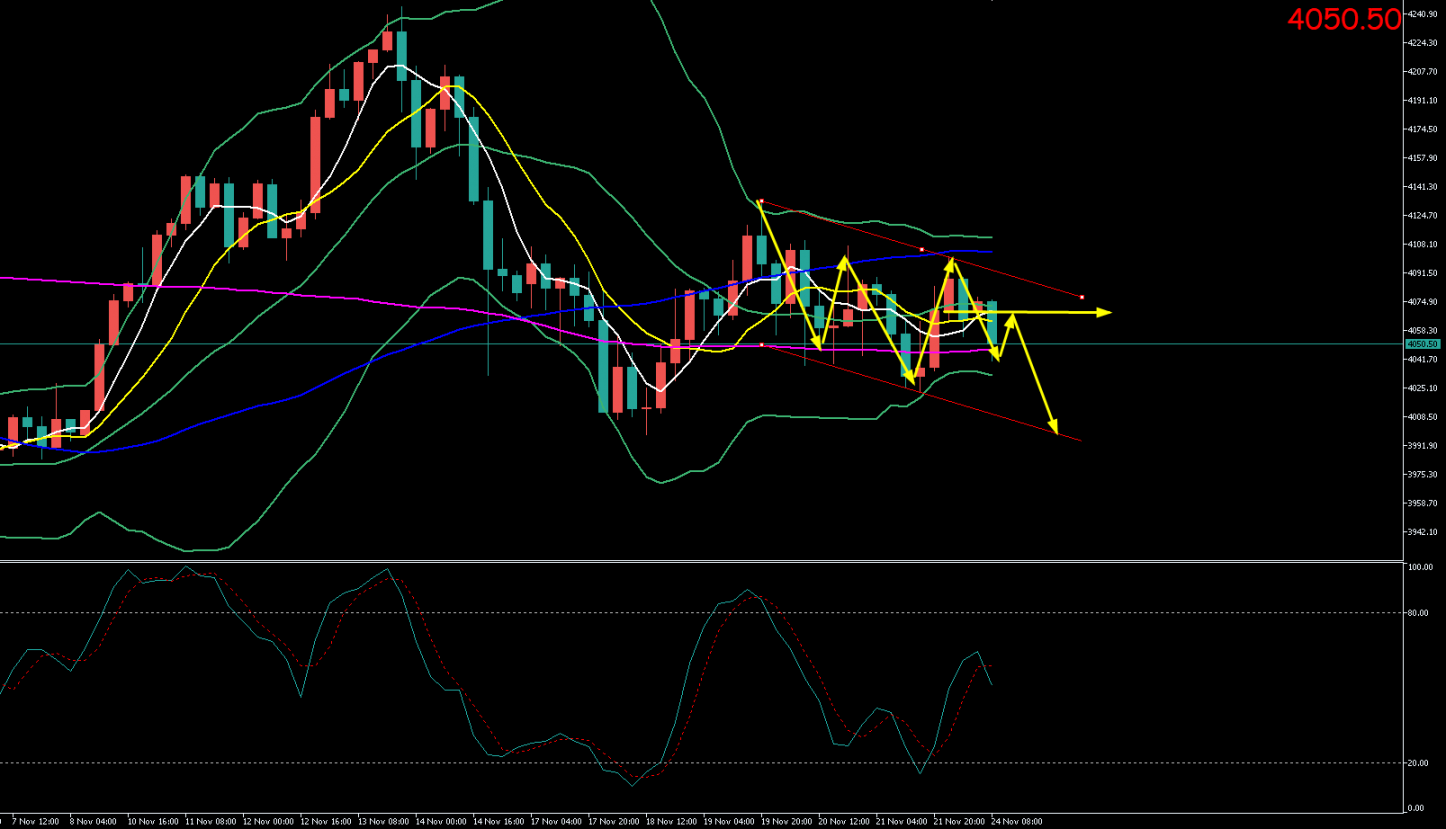Grab the red channel's rightmost anchor point

(x=1082, y=297)
